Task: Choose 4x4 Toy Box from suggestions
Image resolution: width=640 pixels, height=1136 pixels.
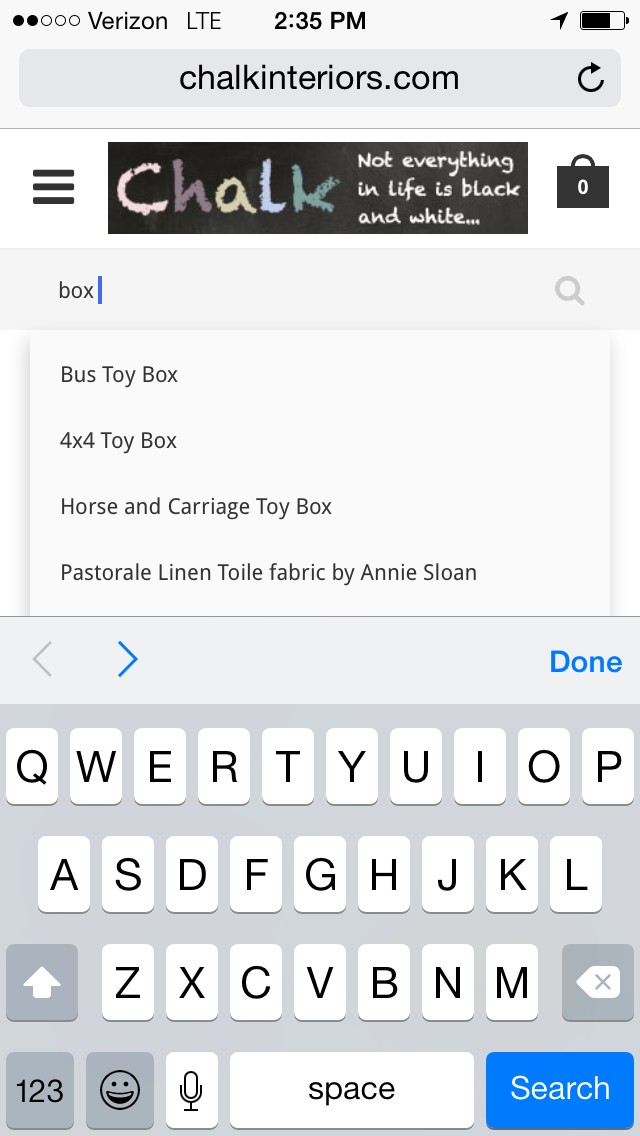Action: click(118, 441)
